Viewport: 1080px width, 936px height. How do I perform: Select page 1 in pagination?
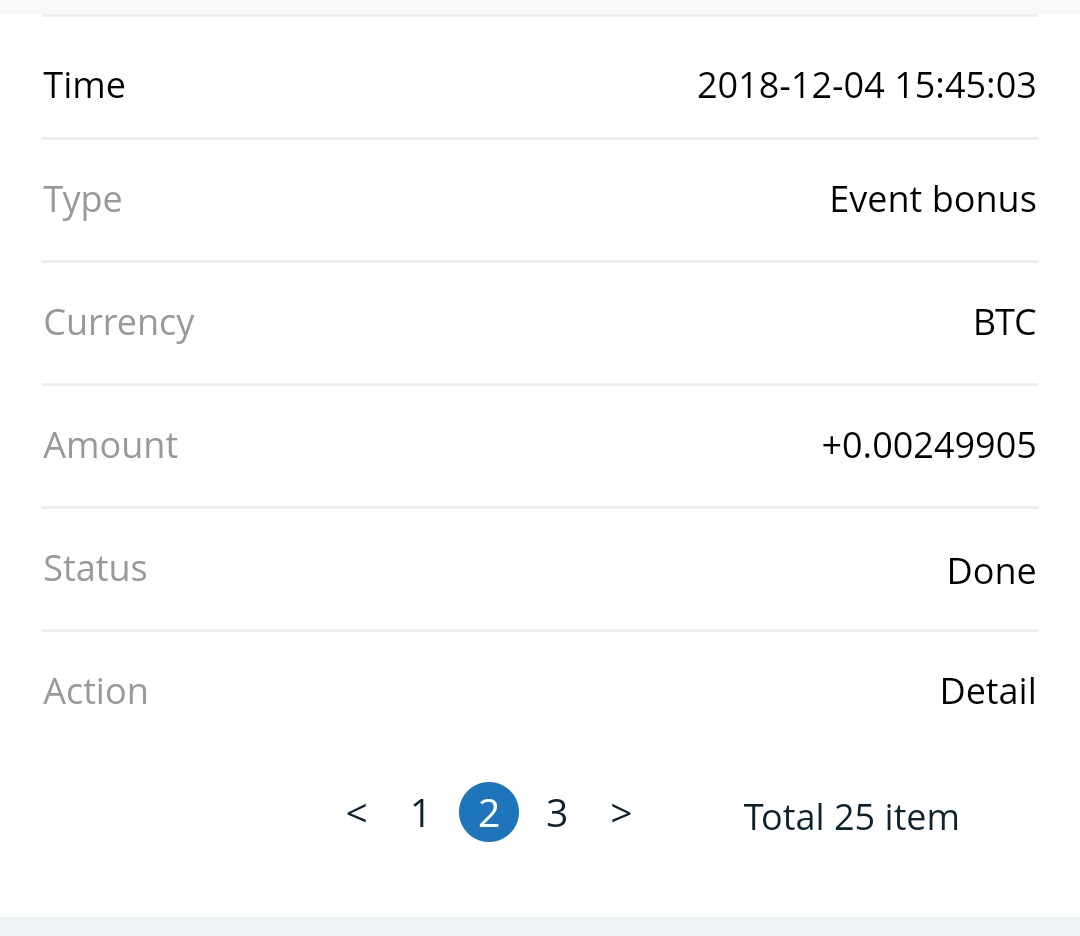pyautogui.click(x=420, y=813)
